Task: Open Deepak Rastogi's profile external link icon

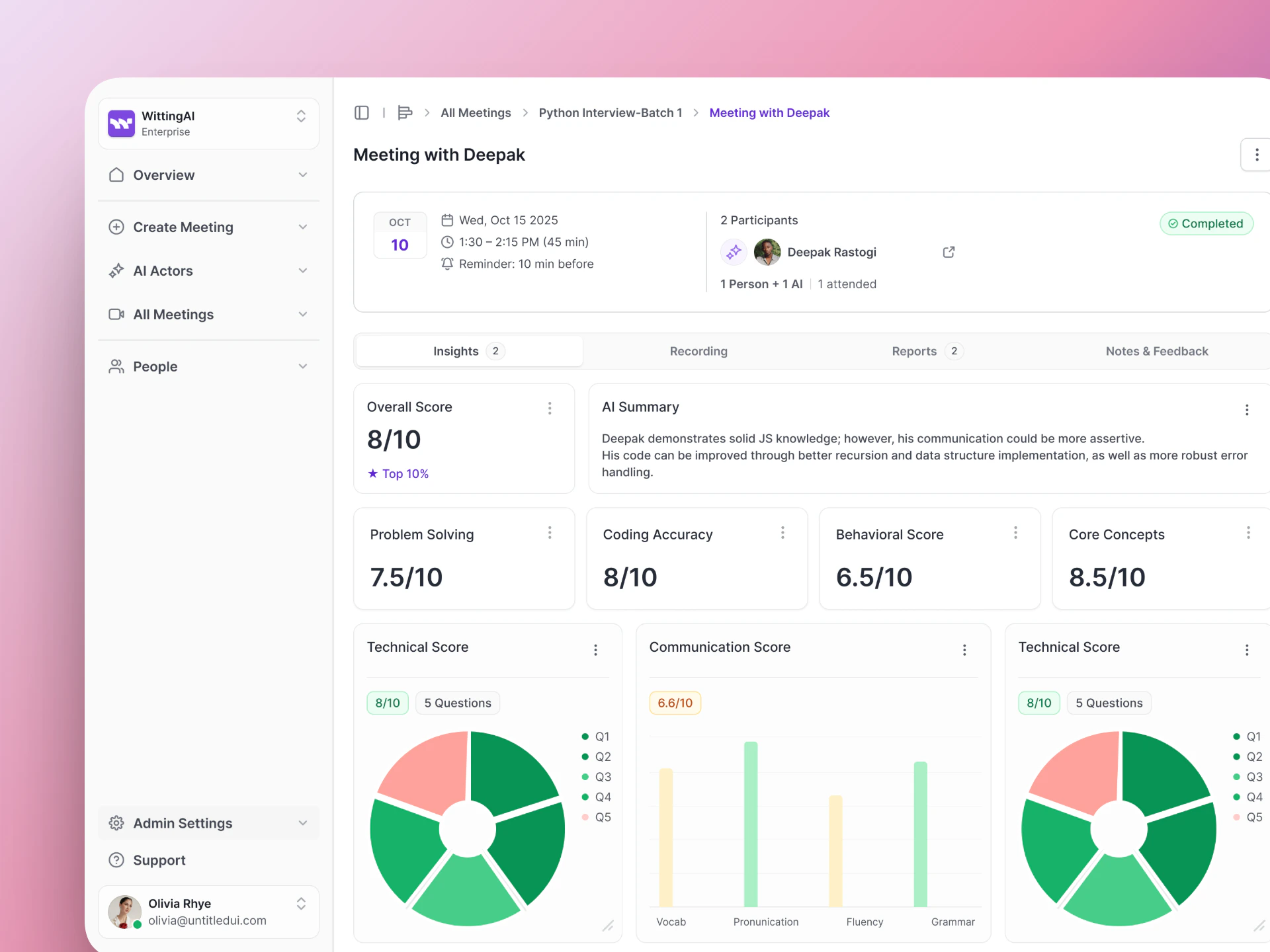Action: pos(949,252)
